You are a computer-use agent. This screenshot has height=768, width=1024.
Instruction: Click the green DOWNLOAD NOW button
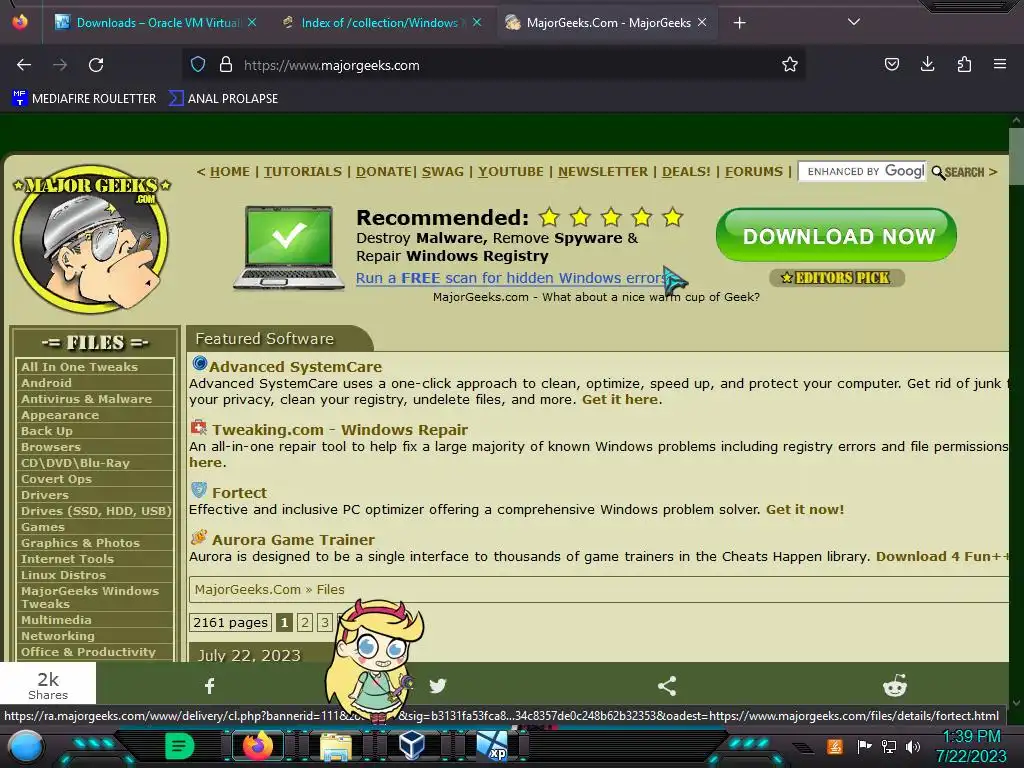coord(837,236)
